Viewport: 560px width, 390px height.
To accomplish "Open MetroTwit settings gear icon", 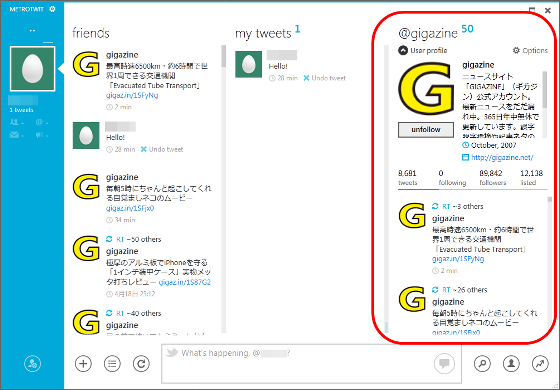I will (x=52, y=9).
